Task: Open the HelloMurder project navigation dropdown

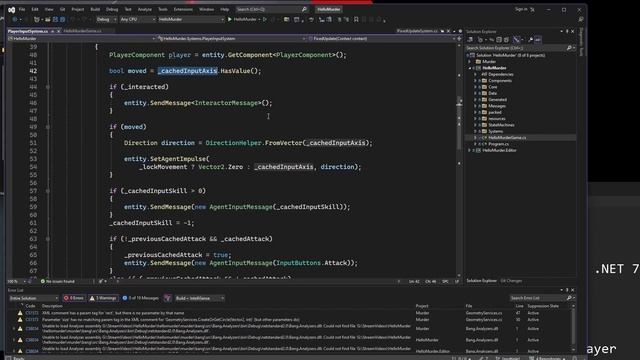Action: coord(82,39)
